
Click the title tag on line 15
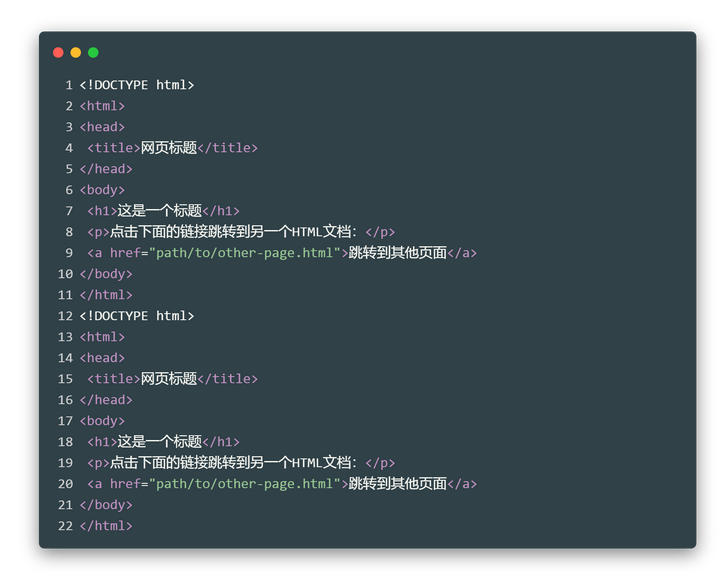tap(113, 379)
